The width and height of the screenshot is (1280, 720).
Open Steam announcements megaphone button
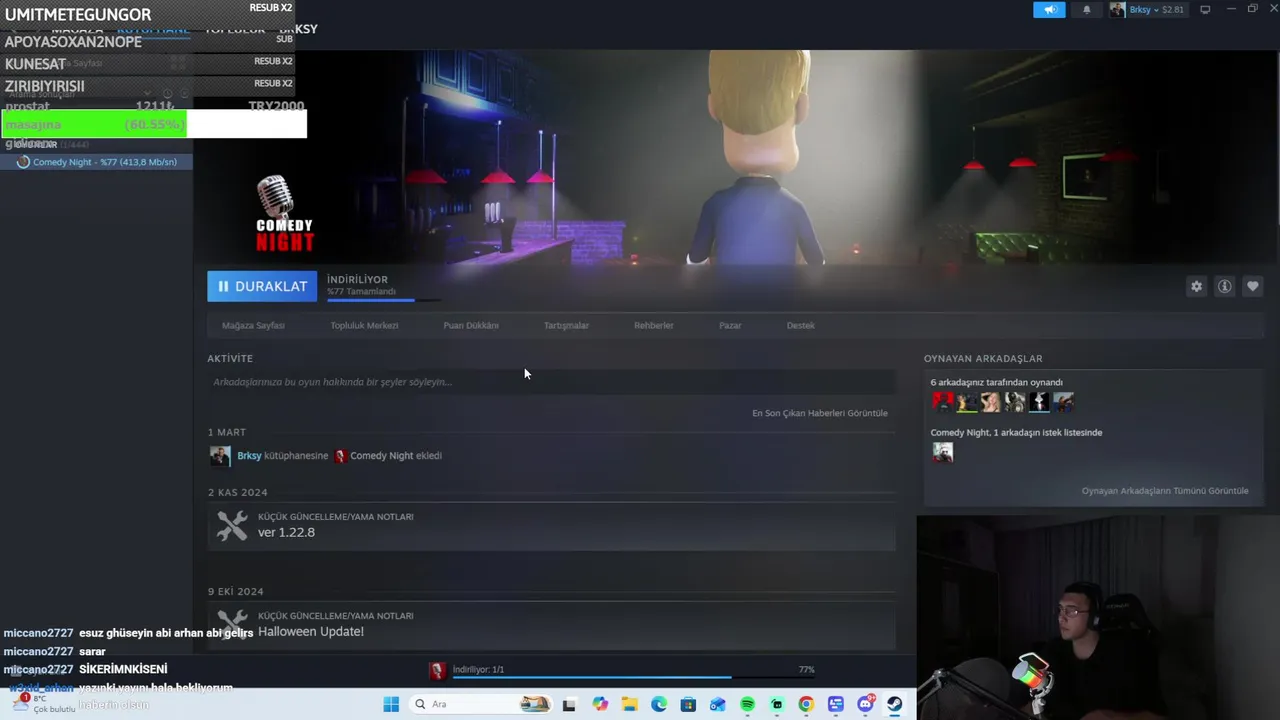(x=1049, y=10)
